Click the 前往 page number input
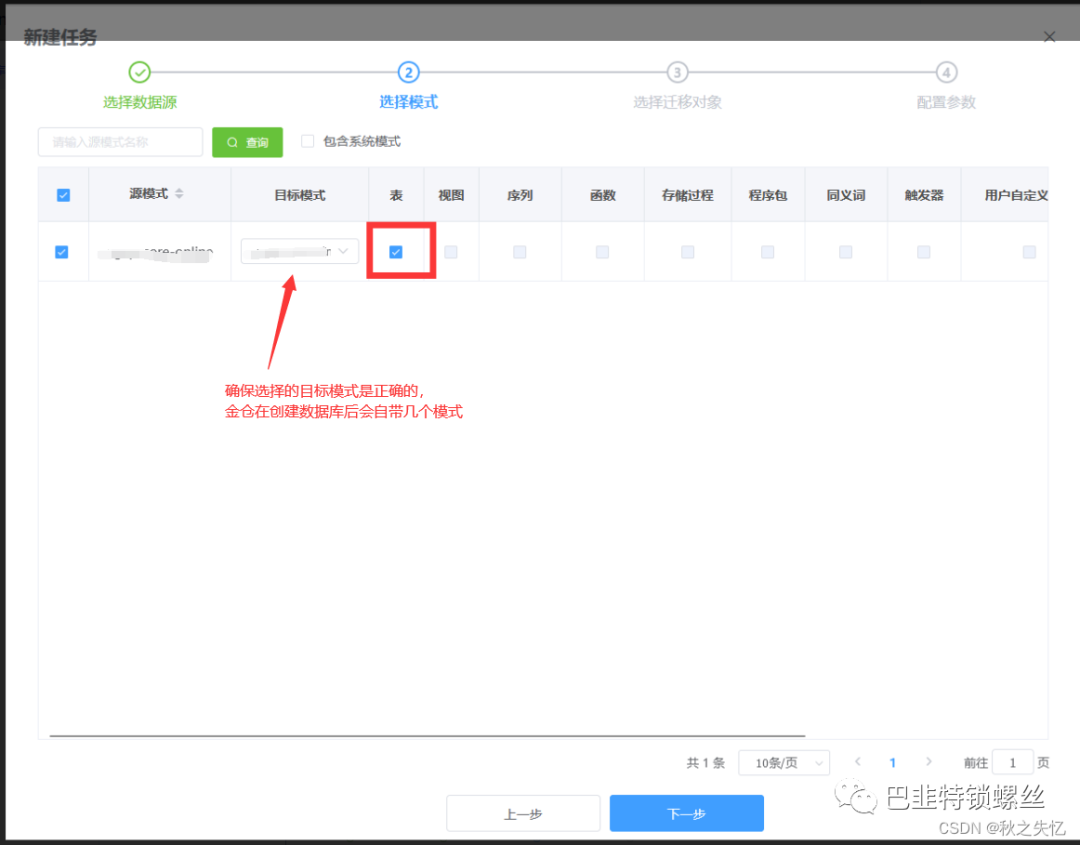This screenshot has width=1080, height=845. pos(1012,763)
